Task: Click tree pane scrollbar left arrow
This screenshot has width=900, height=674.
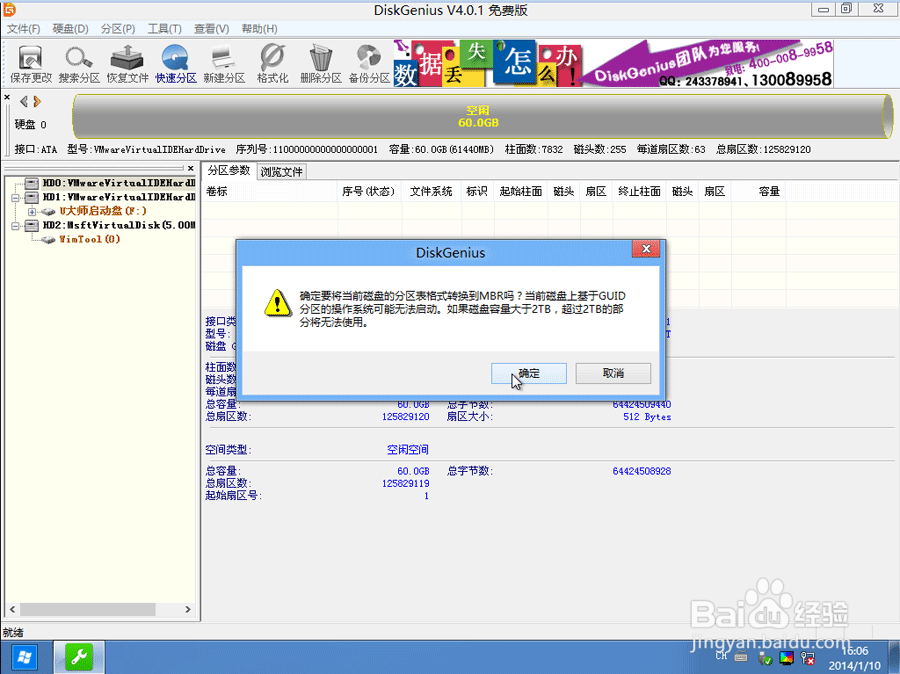Action: [x=13, y=609]
